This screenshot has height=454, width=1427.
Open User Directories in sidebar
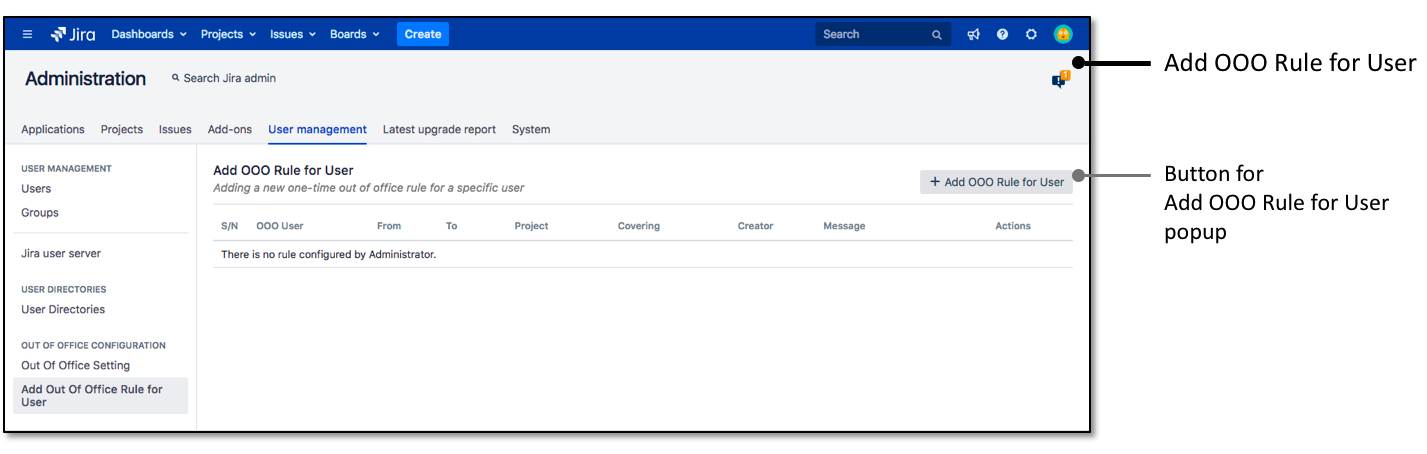[63, 309]
